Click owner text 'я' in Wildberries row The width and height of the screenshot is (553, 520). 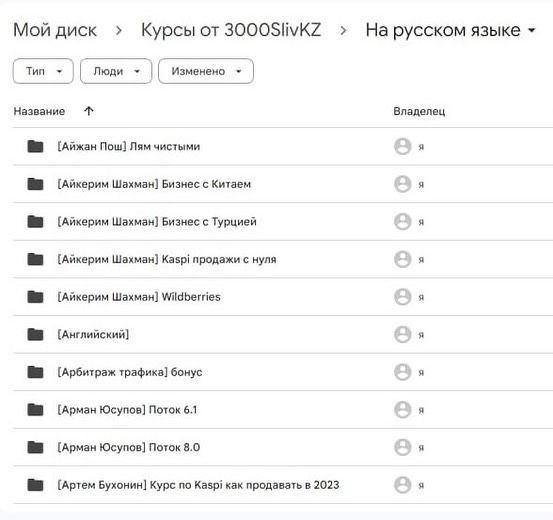pyautogui.click(x=421, y=298)
